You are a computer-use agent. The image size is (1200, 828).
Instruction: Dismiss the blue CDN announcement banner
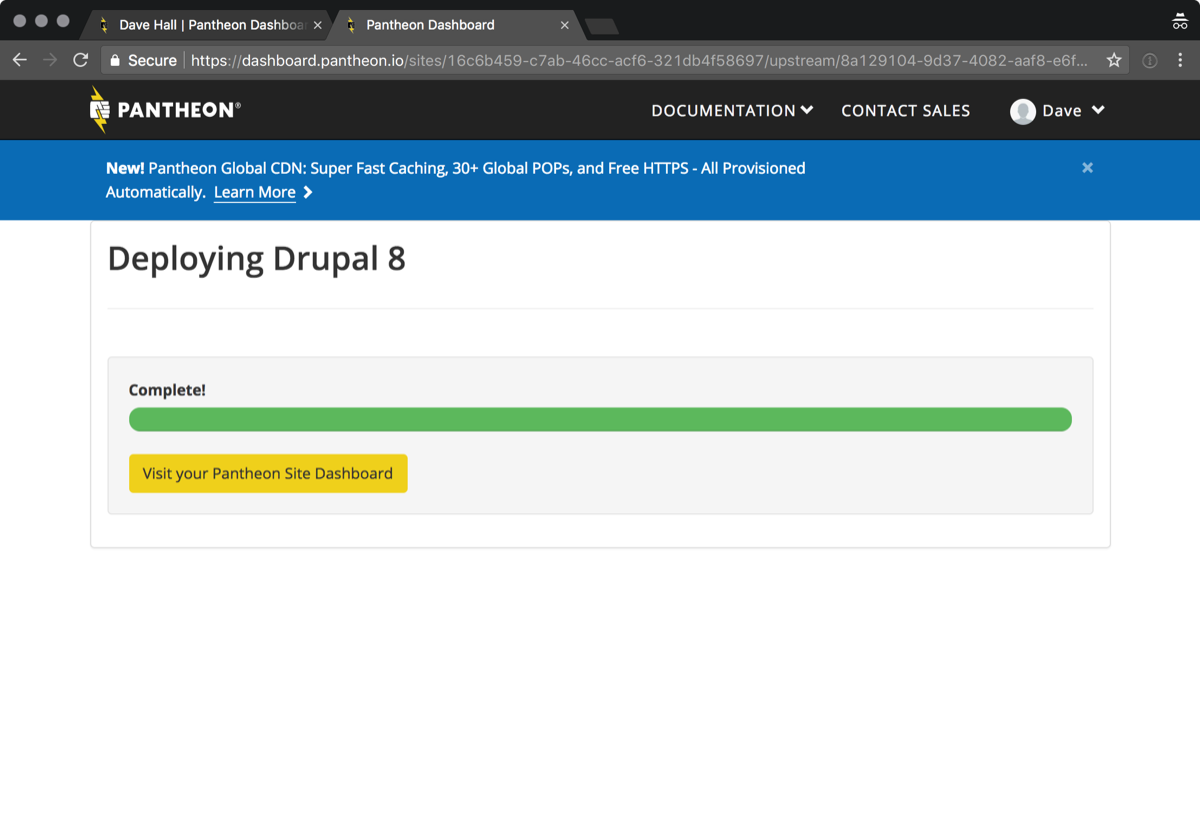(1087, 168)
